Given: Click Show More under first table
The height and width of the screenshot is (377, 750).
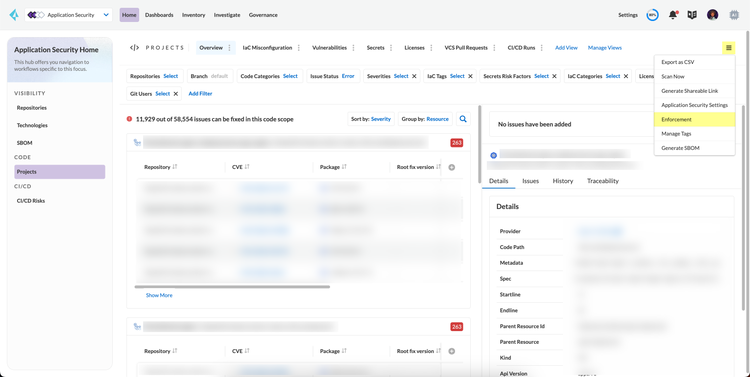Looking at the screenshot, I should tap(159, 295).
